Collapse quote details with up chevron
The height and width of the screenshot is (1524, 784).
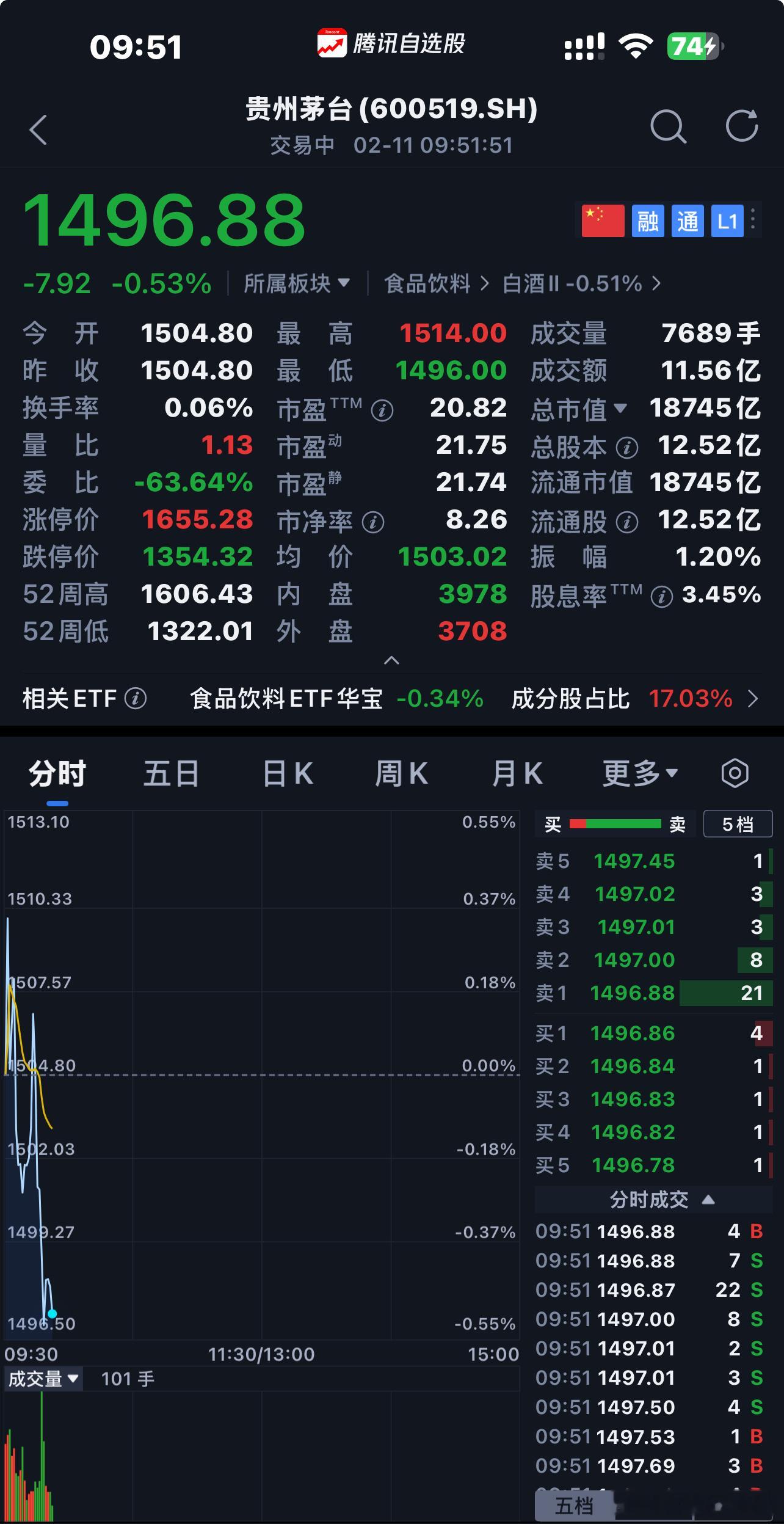391,660
